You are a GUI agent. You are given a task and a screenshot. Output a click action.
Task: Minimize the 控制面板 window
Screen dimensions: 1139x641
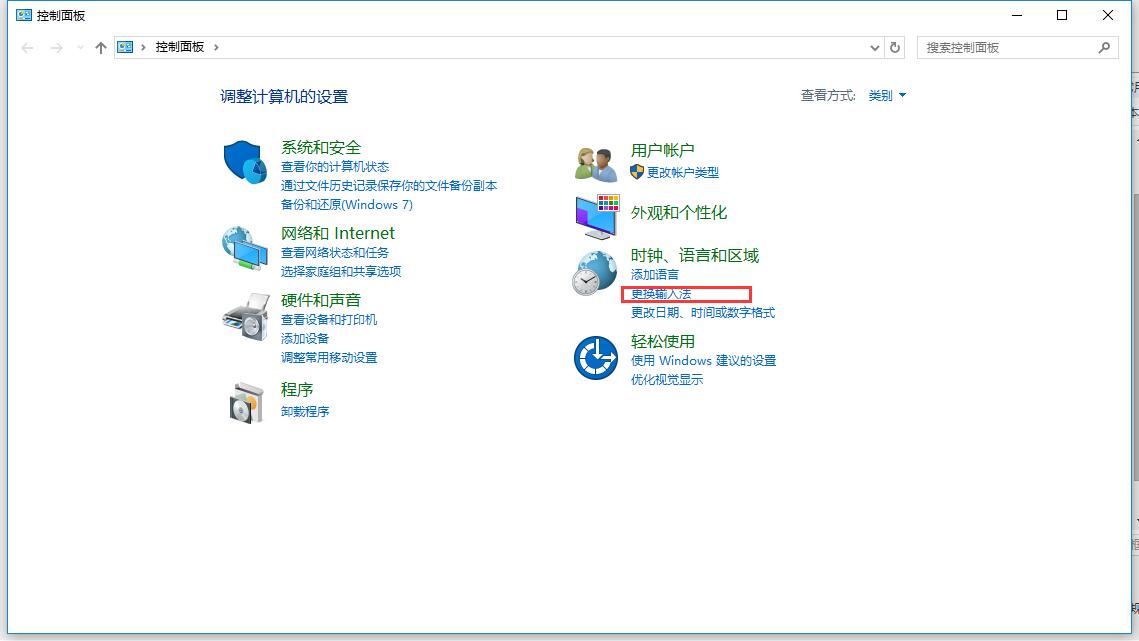click(x=1017, y=15)
